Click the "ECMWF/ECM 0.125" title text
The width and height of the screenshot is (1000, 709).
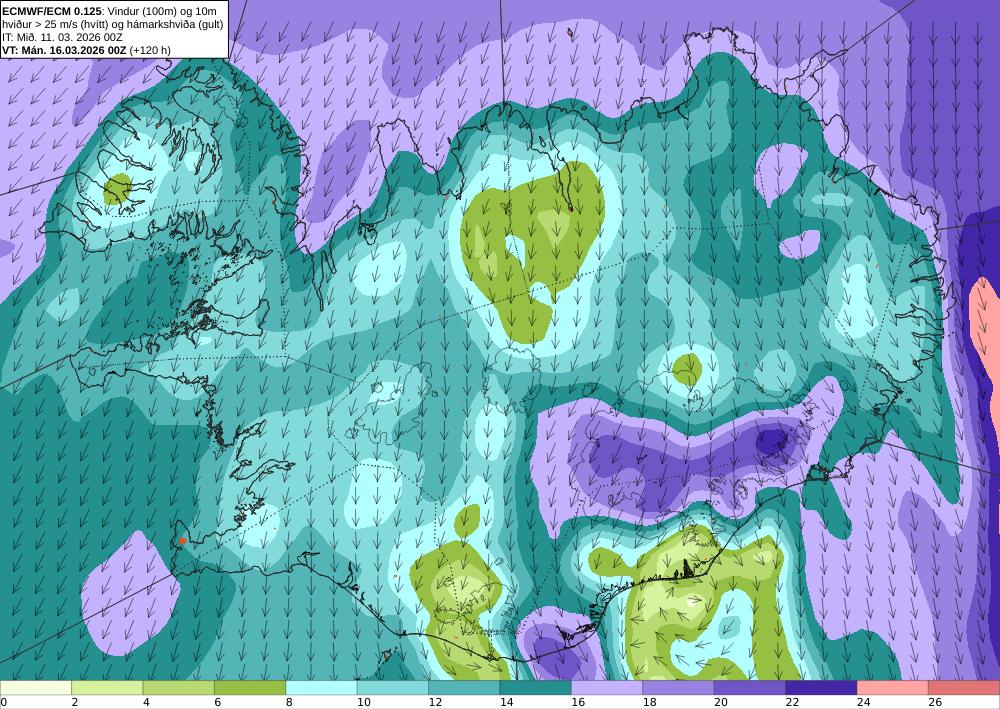click(52, 10)
